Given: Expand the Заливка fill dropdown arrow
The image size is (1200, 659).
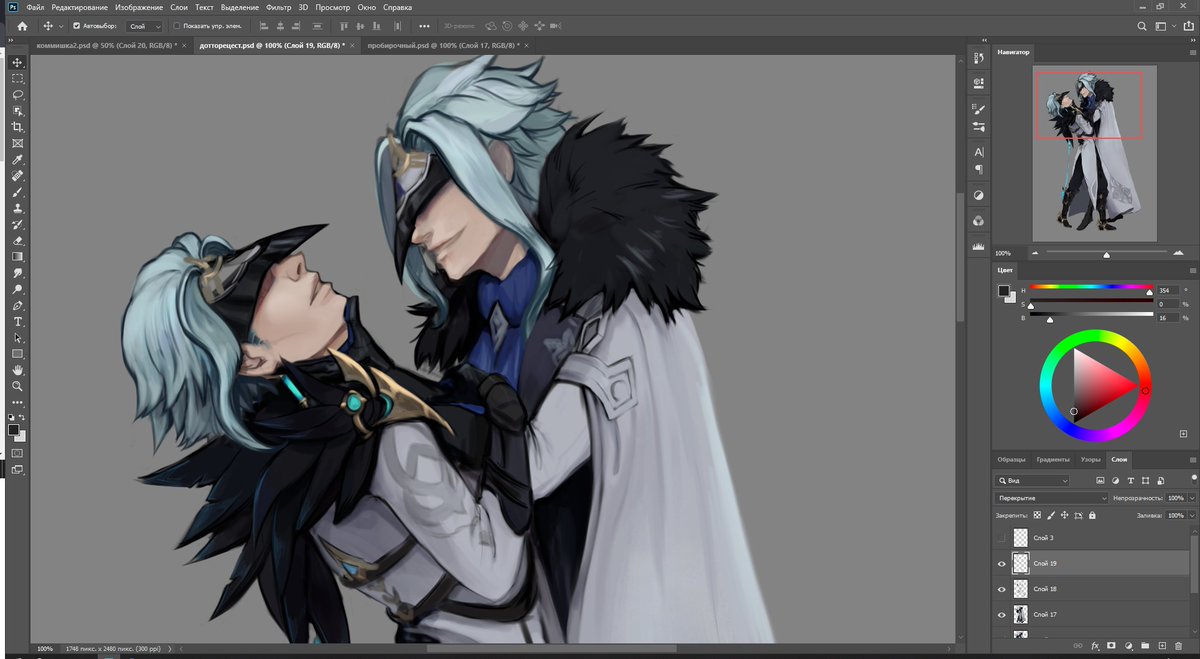Looking at the screenshot, I should pos(1190,515).
